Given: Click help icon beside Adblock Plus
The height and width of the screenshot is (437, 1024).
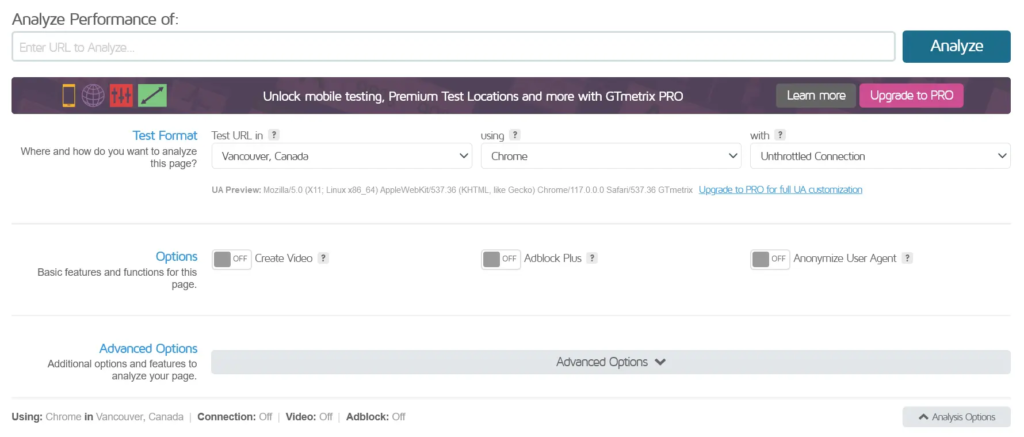Looking at the screenshot, I should 592,258.
